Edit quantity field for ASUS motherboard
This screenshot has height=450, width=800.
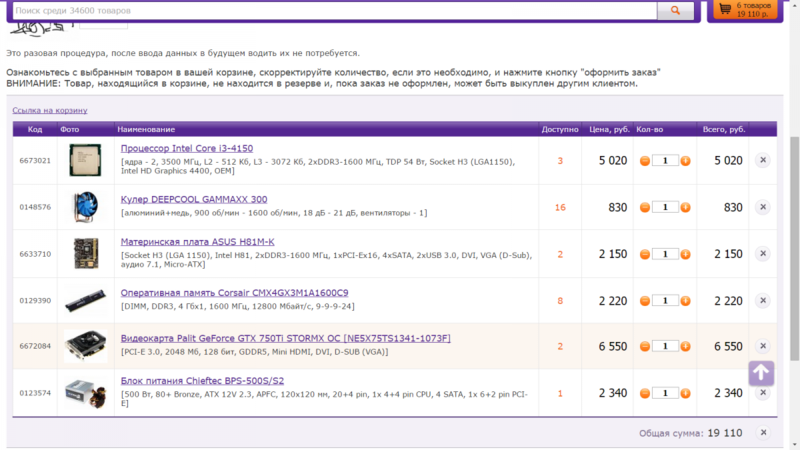[665, 254]
